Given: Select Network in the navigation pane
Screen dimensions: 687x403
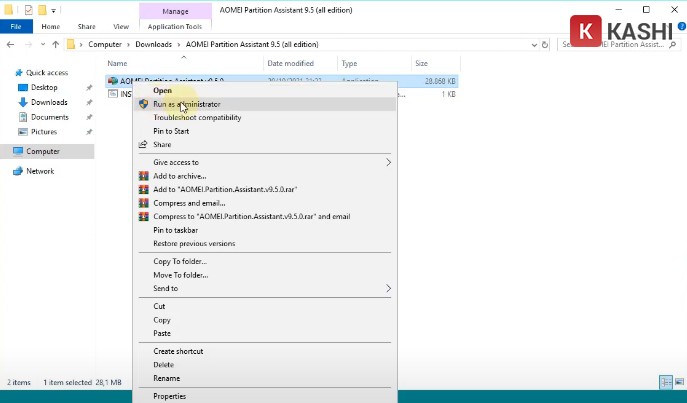Looking at the screenshot, I should [40, 171].
